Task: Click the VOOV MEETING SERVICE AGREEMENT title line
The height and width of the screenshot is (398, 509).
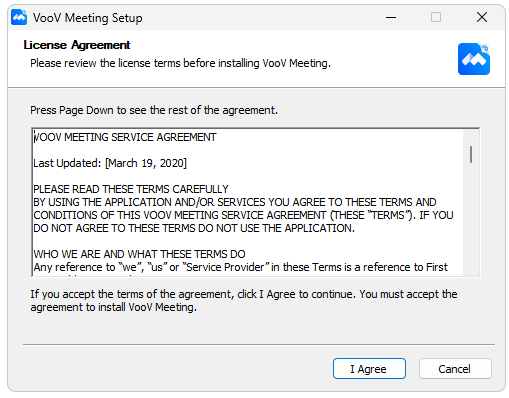Action: [x=125, y=137]
